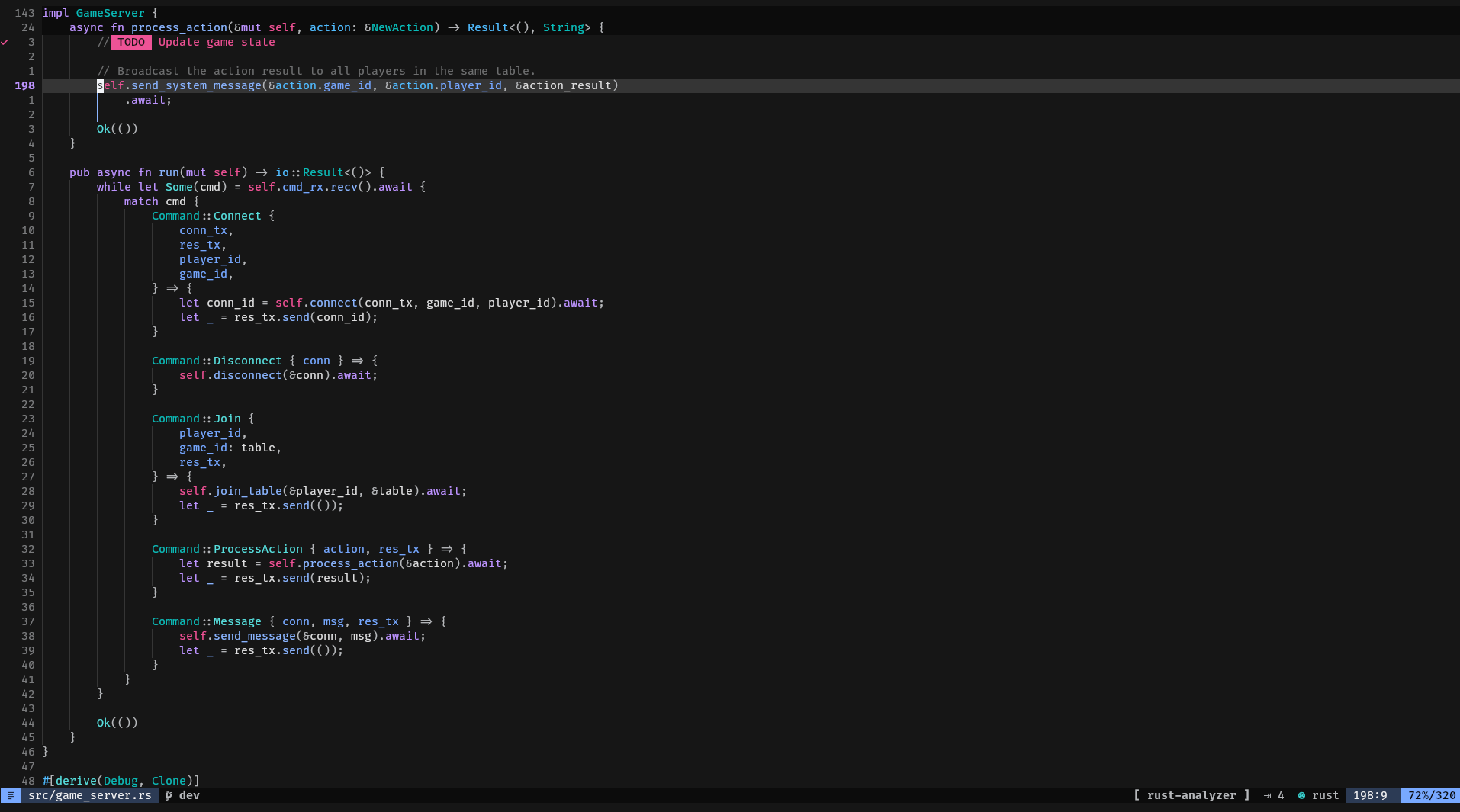
Task: Click the 198:9 cursor position indicator
Action: point(1370,795)
